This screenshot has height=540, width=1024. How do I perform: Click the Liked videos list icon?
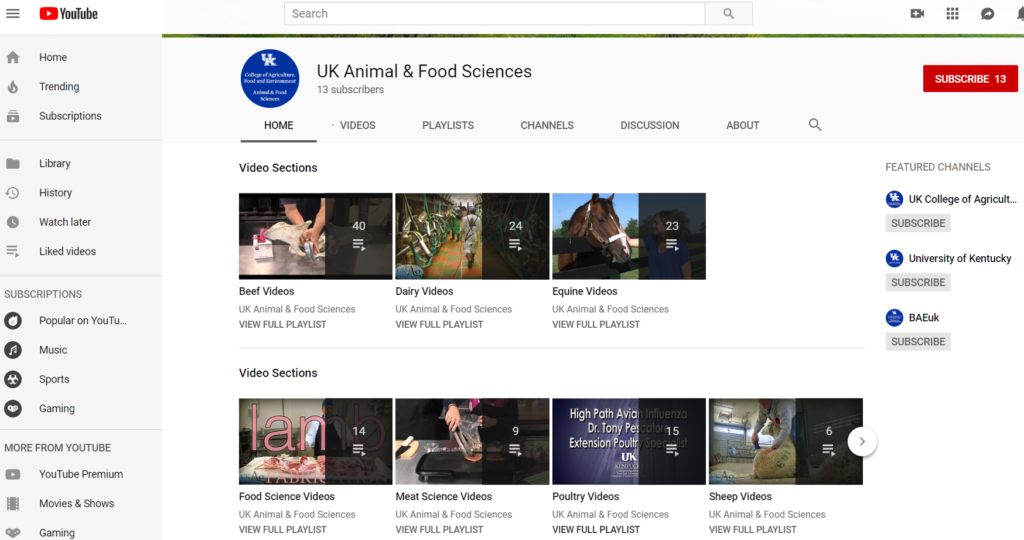13,251
